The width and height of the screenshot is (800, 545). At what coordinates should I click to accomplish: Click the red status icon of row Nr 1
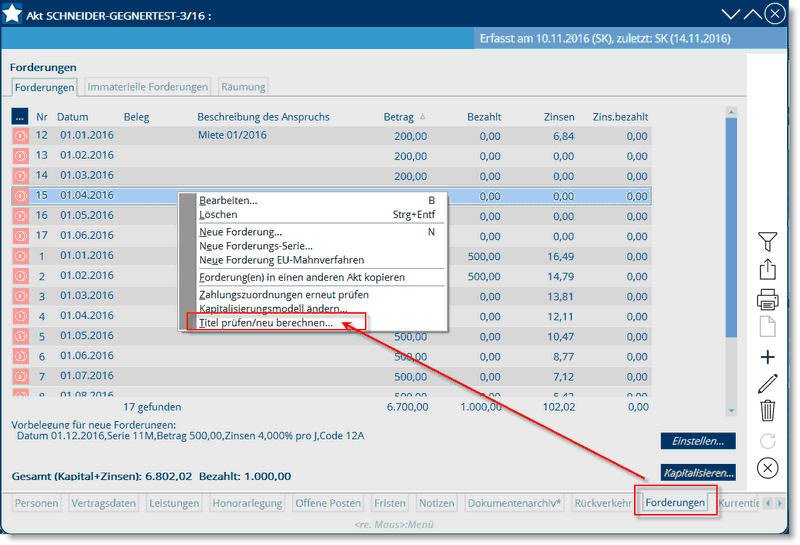click(20, 256)
